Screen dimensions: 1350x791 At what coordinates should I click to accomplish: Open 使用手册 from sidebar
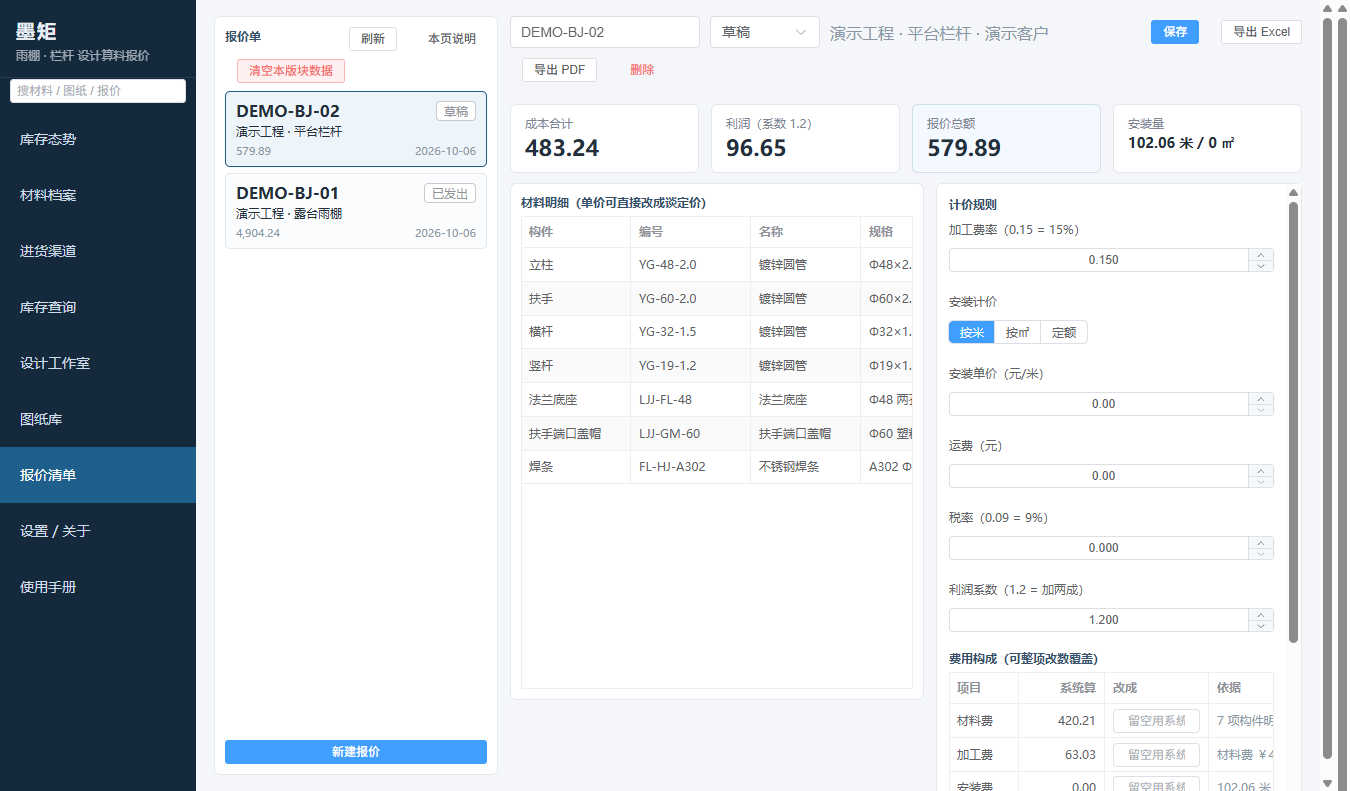pyautogui.click(x=98, y=587)
